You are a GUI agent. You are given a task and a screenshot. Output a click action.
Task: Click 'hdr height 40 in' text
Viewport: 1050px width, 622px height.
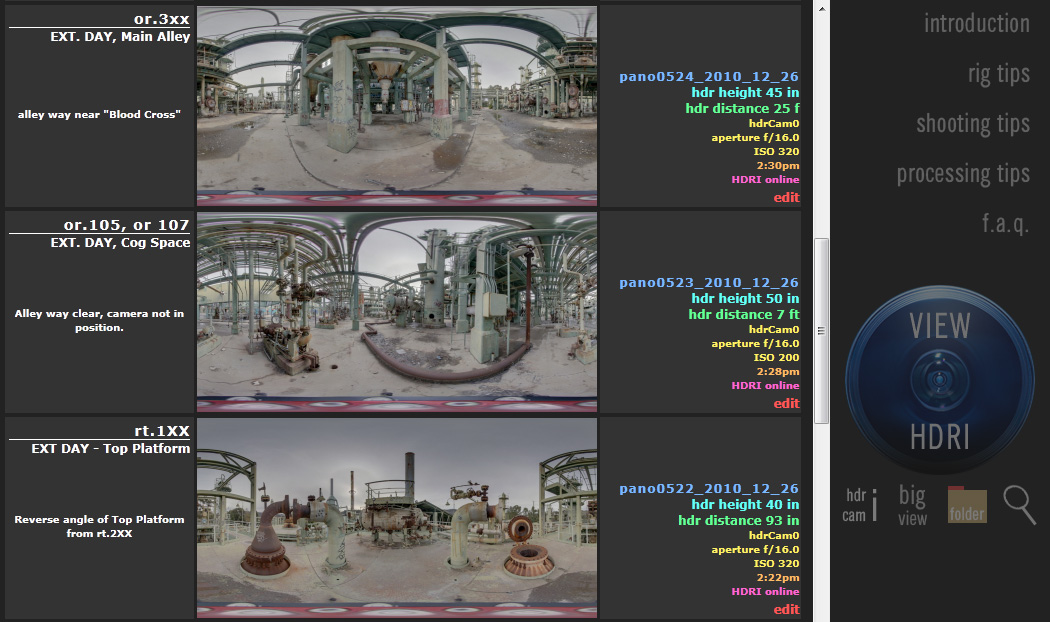[x=745, y=505]
